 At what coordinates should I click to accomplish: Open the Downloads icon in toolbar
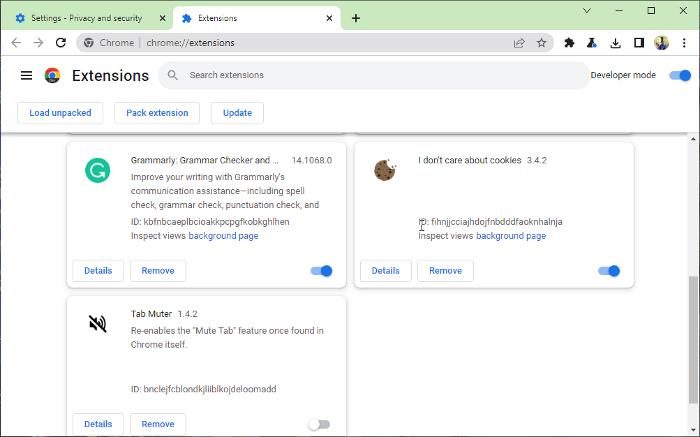[615, 43]
